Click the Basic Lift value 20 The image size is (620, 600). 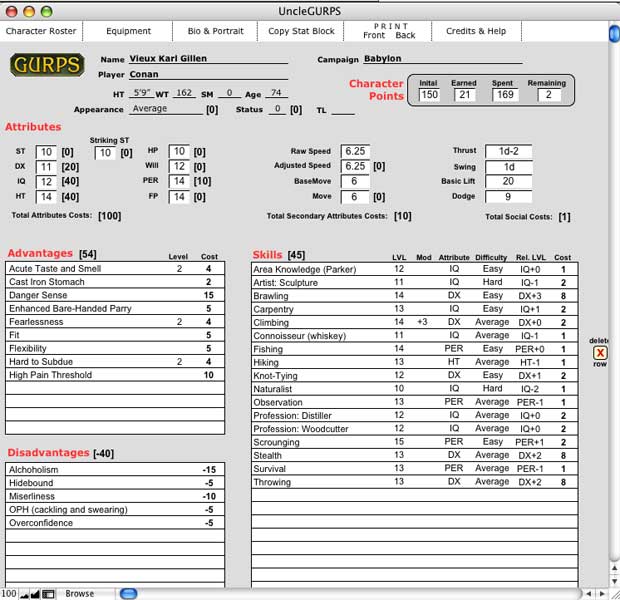tap(508, 181)
